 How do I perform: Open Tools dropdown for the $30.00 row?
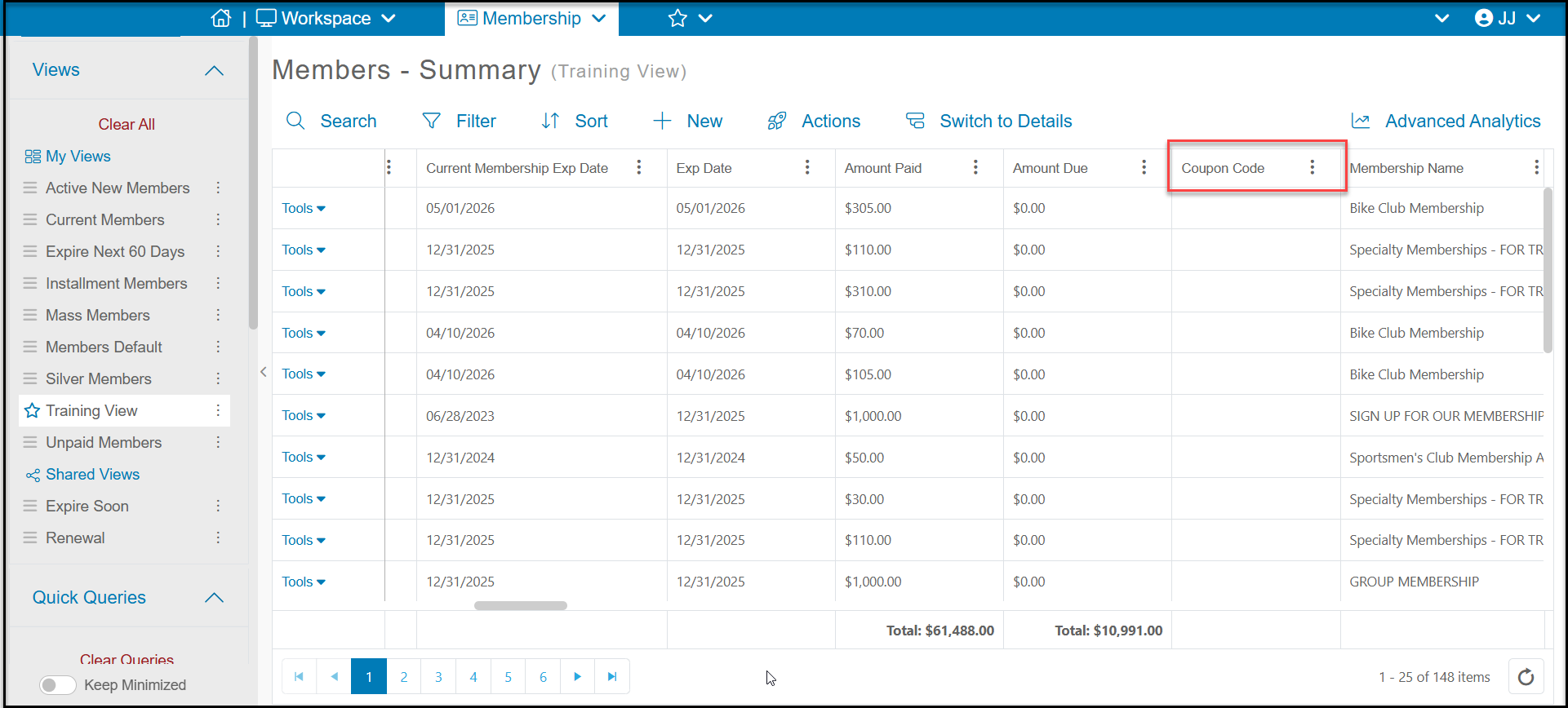[304, 498]
